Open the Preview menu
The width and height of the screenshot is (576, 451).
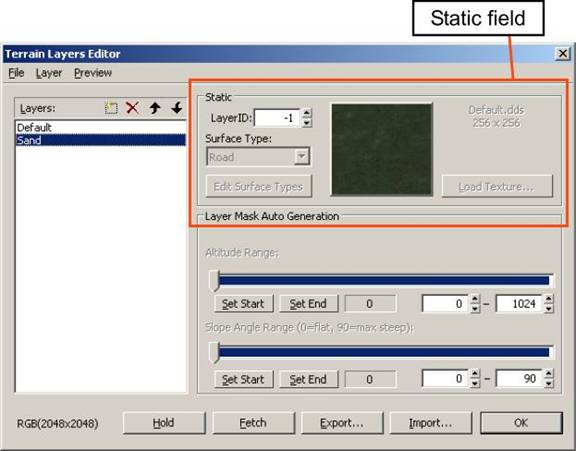point(93,73)
